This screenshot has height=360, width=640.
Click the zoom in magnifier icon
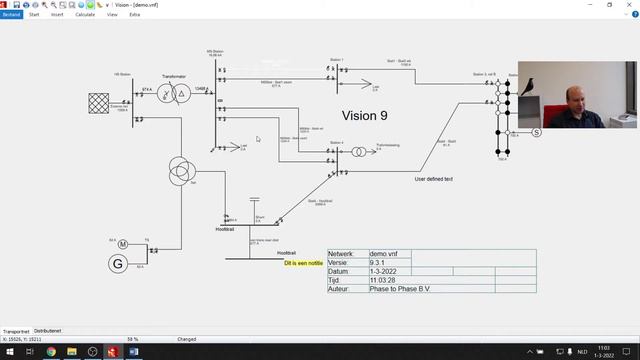44,5
